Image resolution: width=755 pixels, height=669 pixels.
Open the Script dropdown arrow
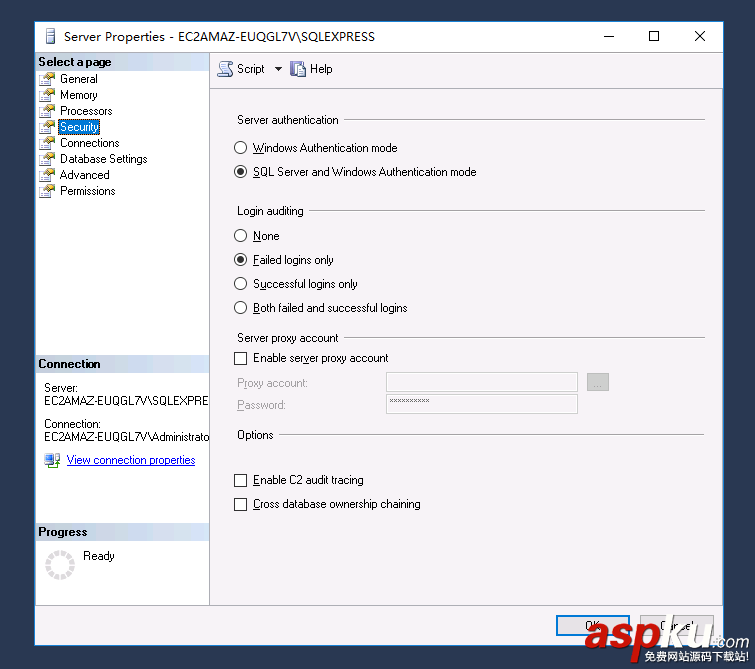(278, 69)
